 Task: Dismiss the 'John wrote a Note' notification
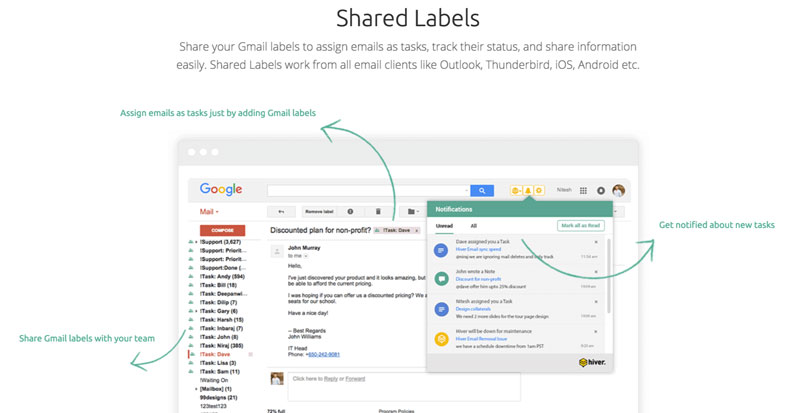pyautogui.click(x=596, y=272)
